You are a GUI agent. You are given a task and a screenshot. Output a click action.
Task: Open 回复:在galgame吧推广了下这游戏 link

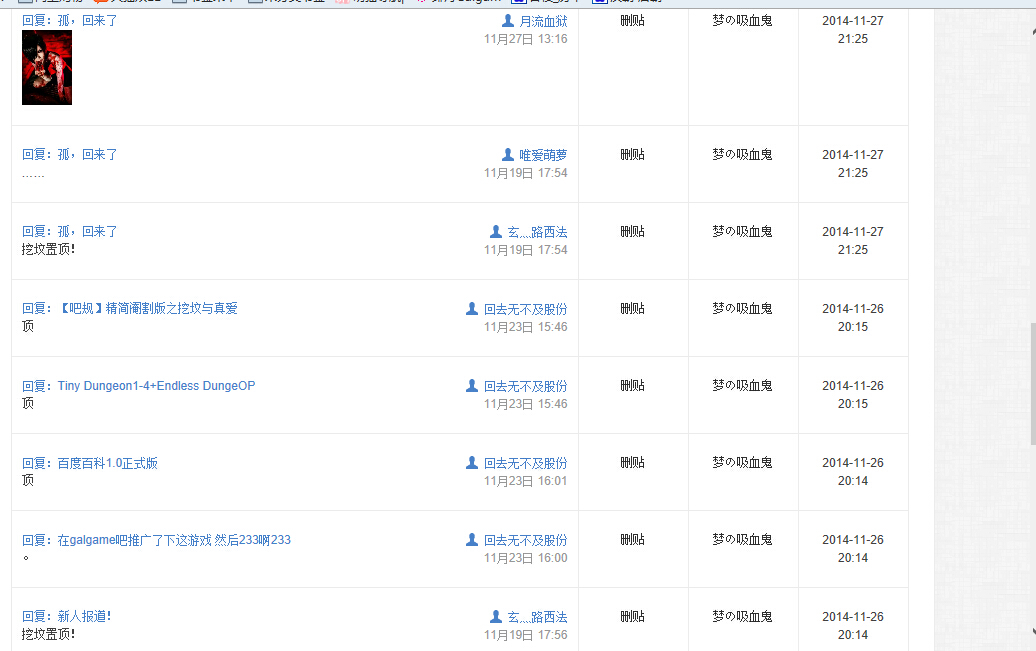[x=156, y=540]
